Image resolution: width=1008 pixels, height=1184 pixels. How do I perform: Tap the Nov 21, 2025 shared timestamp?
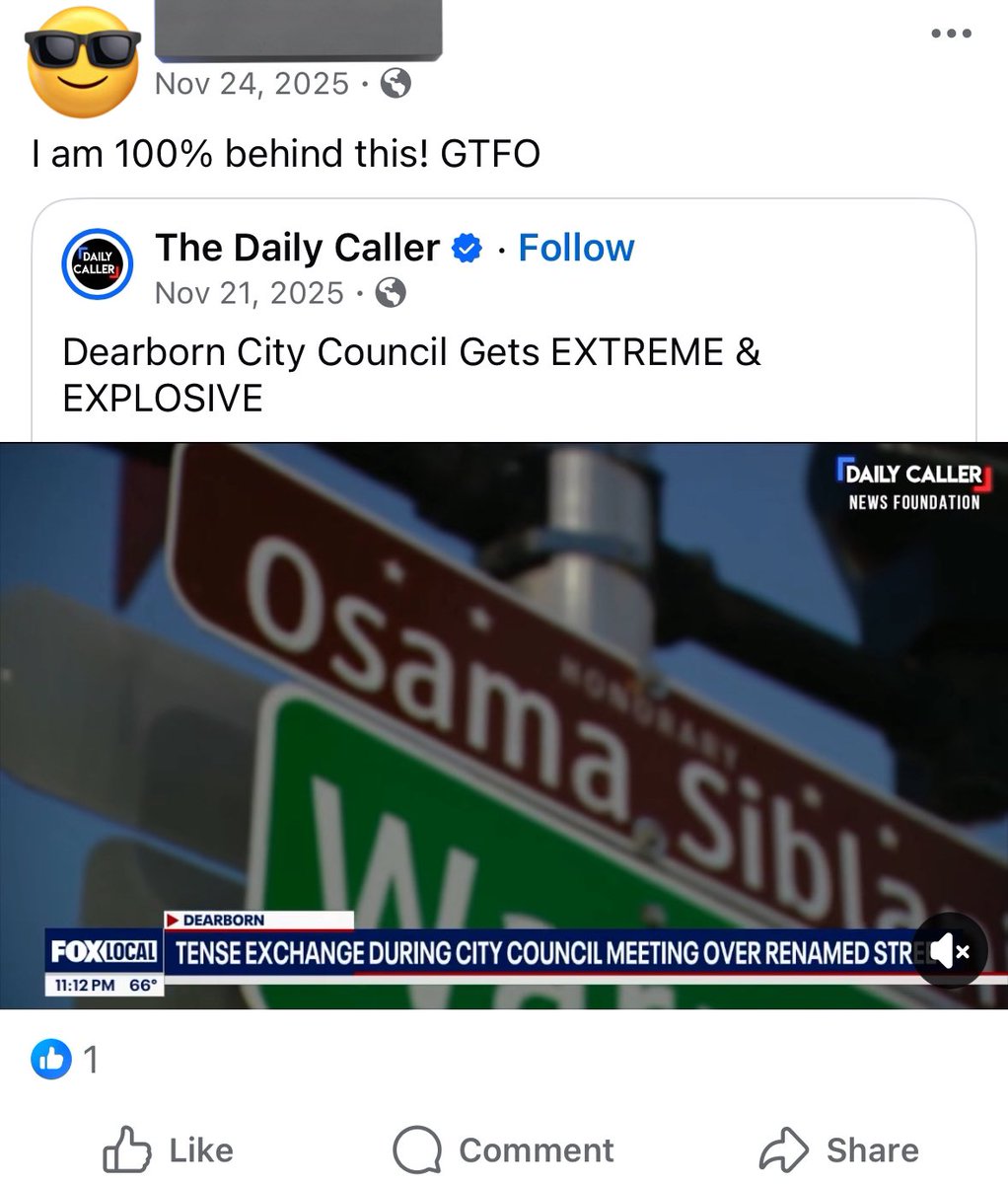[250, 293]
